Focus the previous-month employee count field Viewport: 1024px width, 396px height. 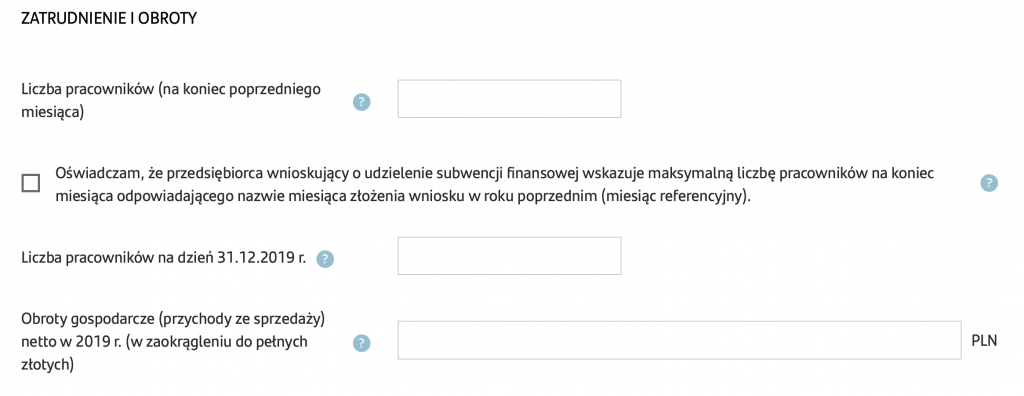click(x=509, y=99)
